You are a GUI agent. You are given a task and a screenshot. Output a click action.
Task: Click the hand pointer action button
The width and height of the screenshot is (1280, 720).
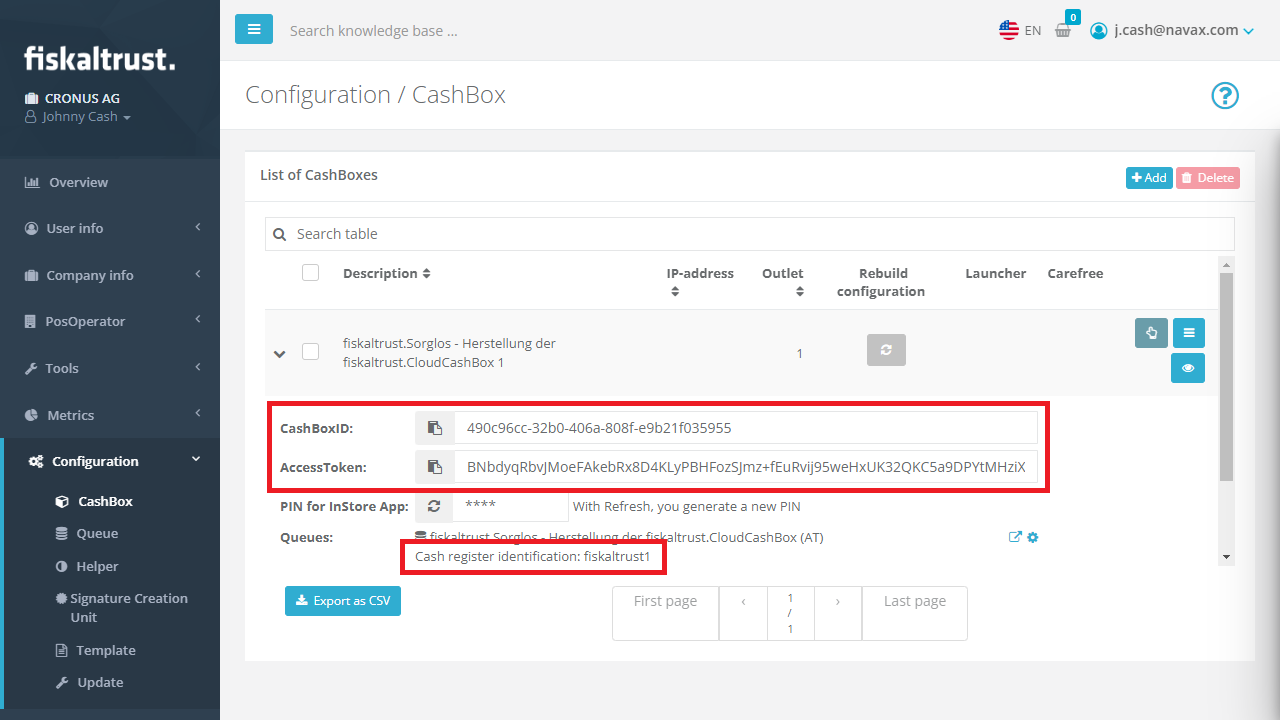1151,333
